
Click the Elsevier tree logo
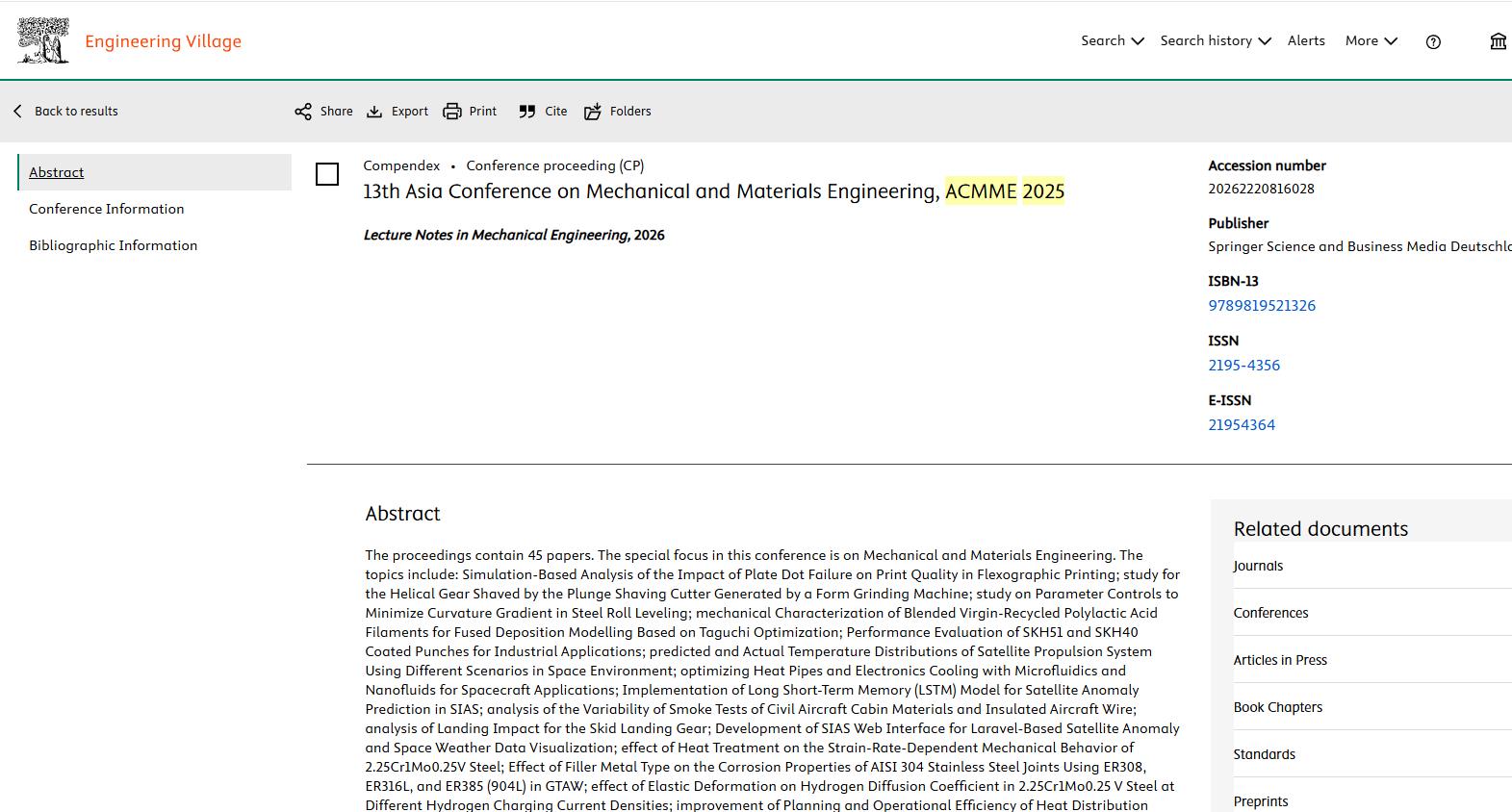[43, 41]
